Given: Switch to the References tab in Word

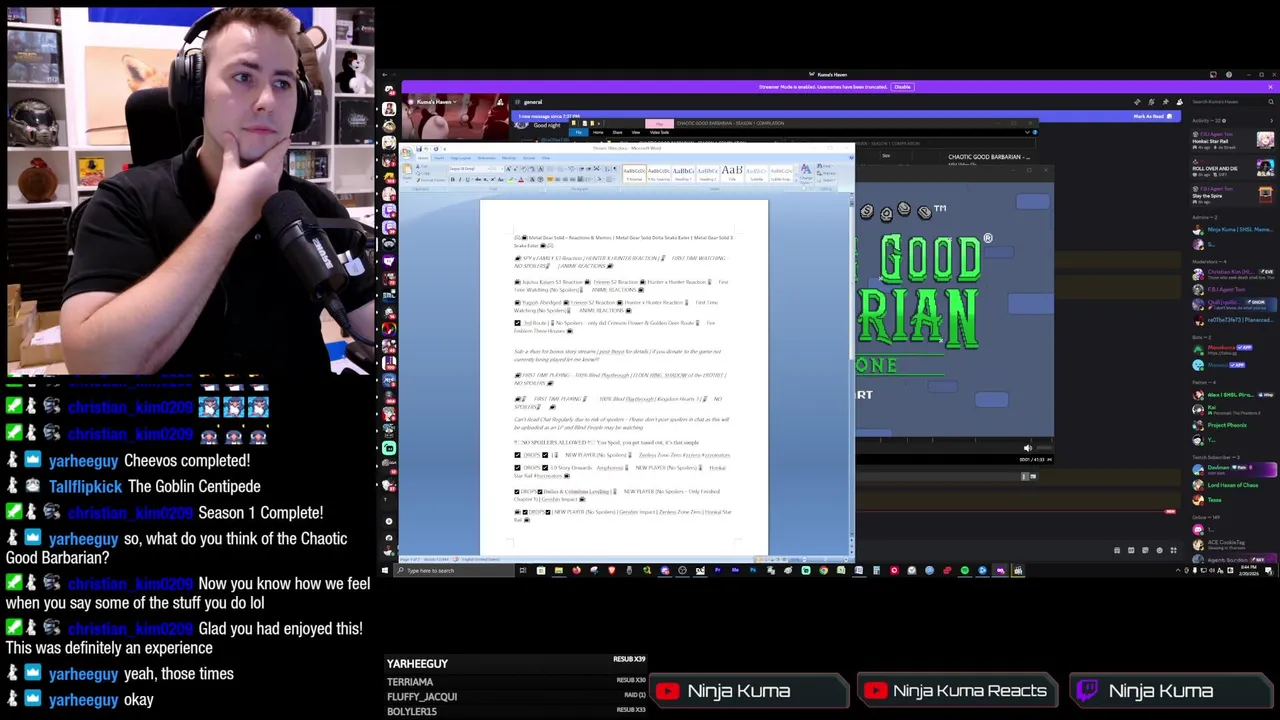Looking at the screenshot, I should tap(486, 158).
